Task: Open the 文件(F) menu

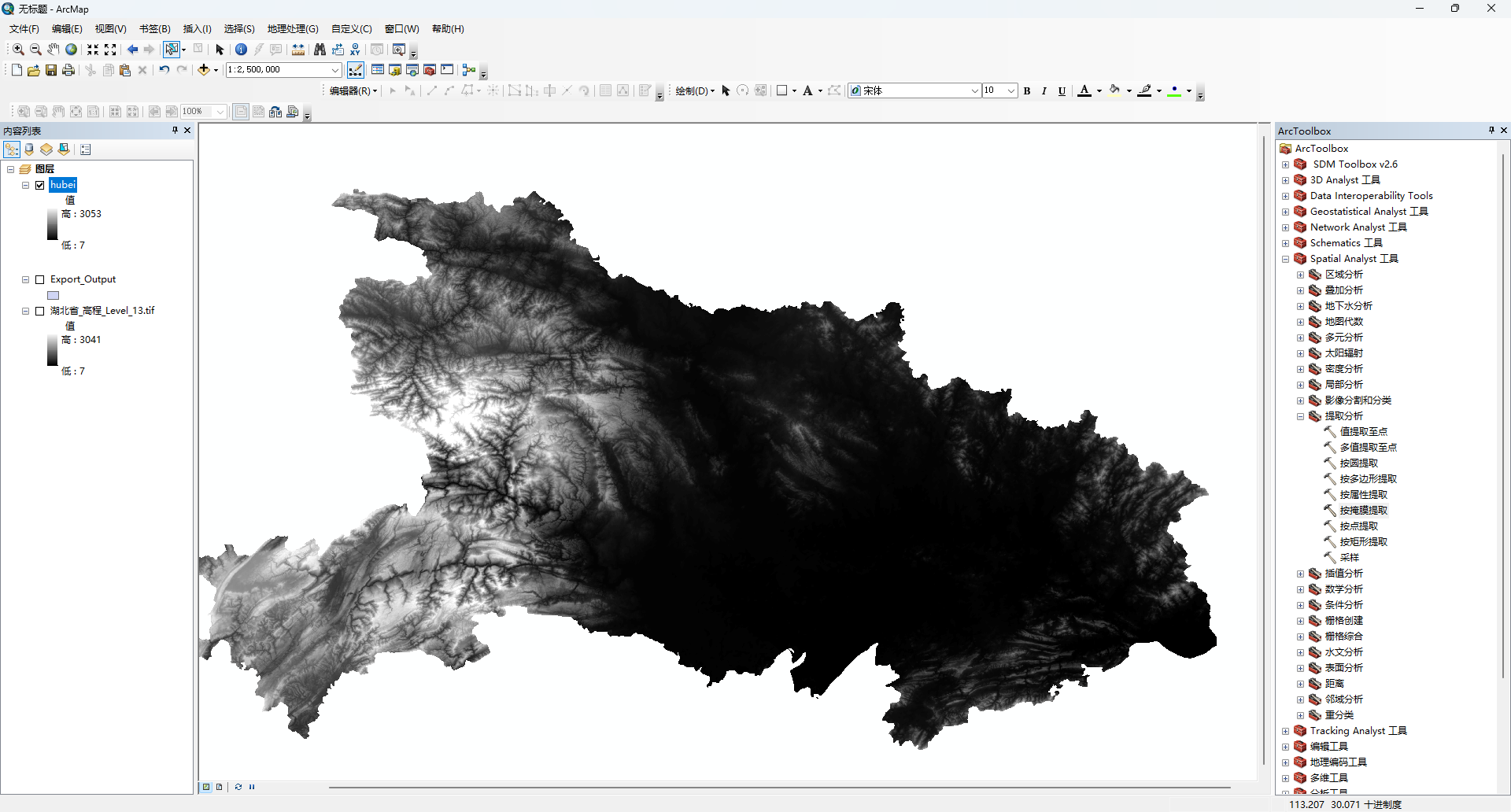Action: tap(24, 29)
